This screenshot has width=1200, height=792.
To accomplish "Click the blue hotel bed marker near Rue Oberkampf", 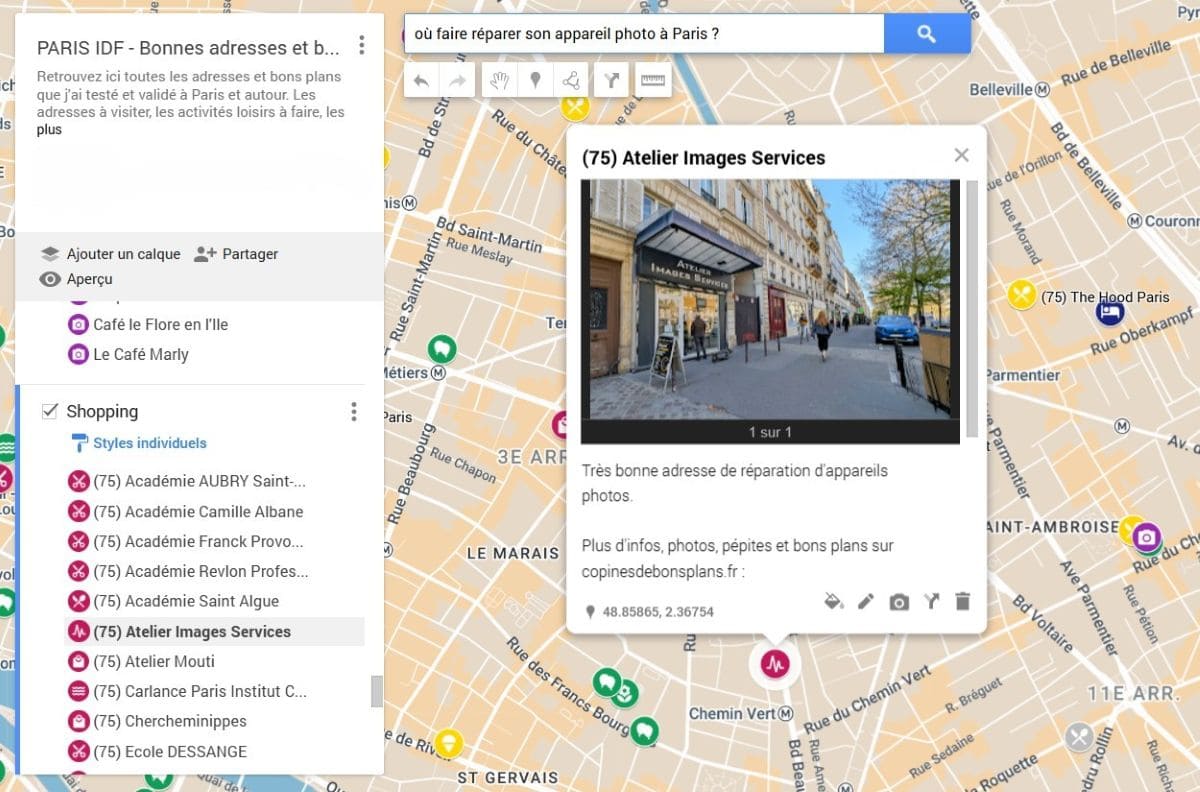I will [1110, 313].
